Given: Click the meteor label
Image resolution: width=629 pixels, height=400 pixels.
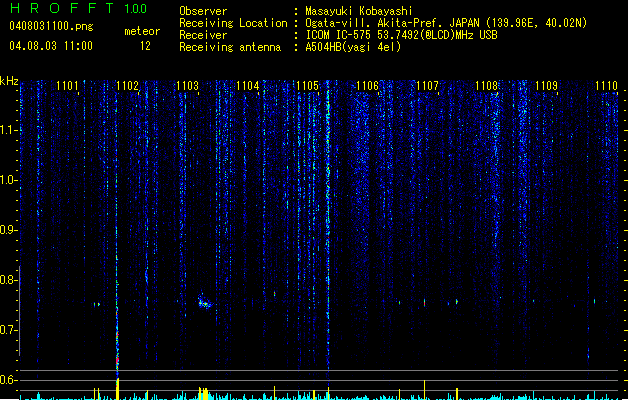Looking at the screenshot, I should [x=142, y=31].
